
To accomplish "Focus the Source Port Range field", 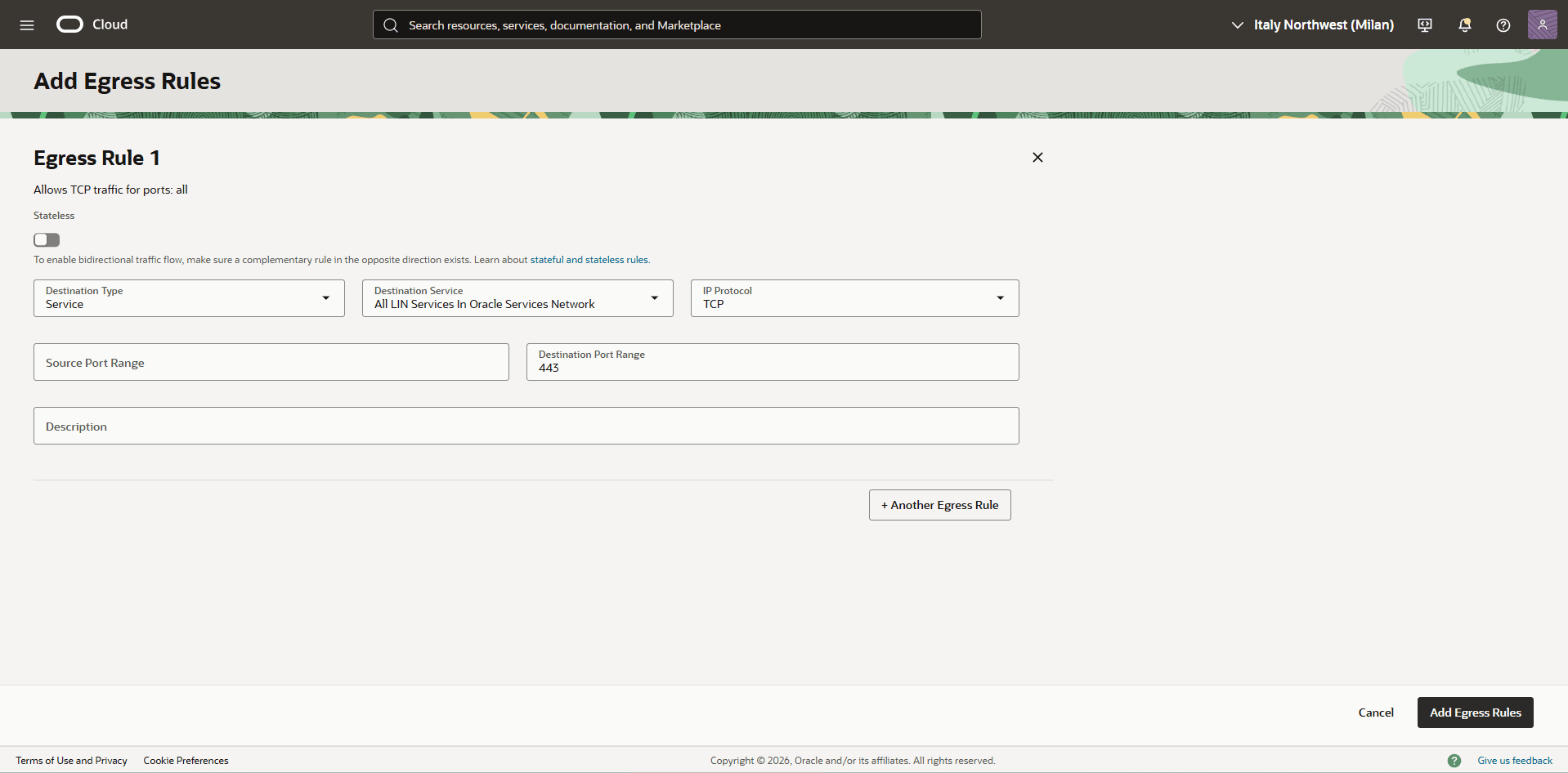I will (x=271, y=362).
